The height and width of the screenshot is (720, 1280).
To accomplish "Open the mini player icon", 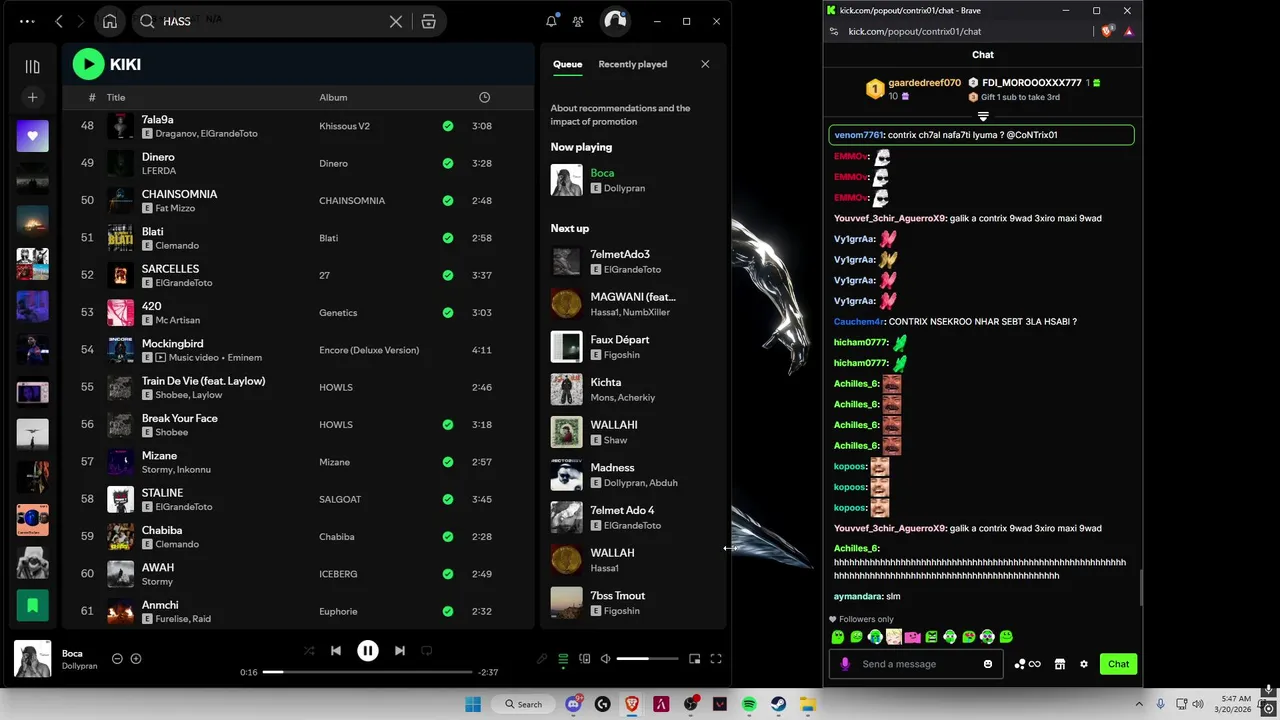I will point(695,659).
